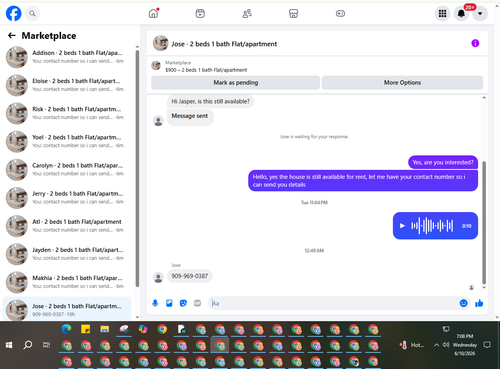Open Yoel conversation in list
The image size is (500, 369).
(67, 141)
